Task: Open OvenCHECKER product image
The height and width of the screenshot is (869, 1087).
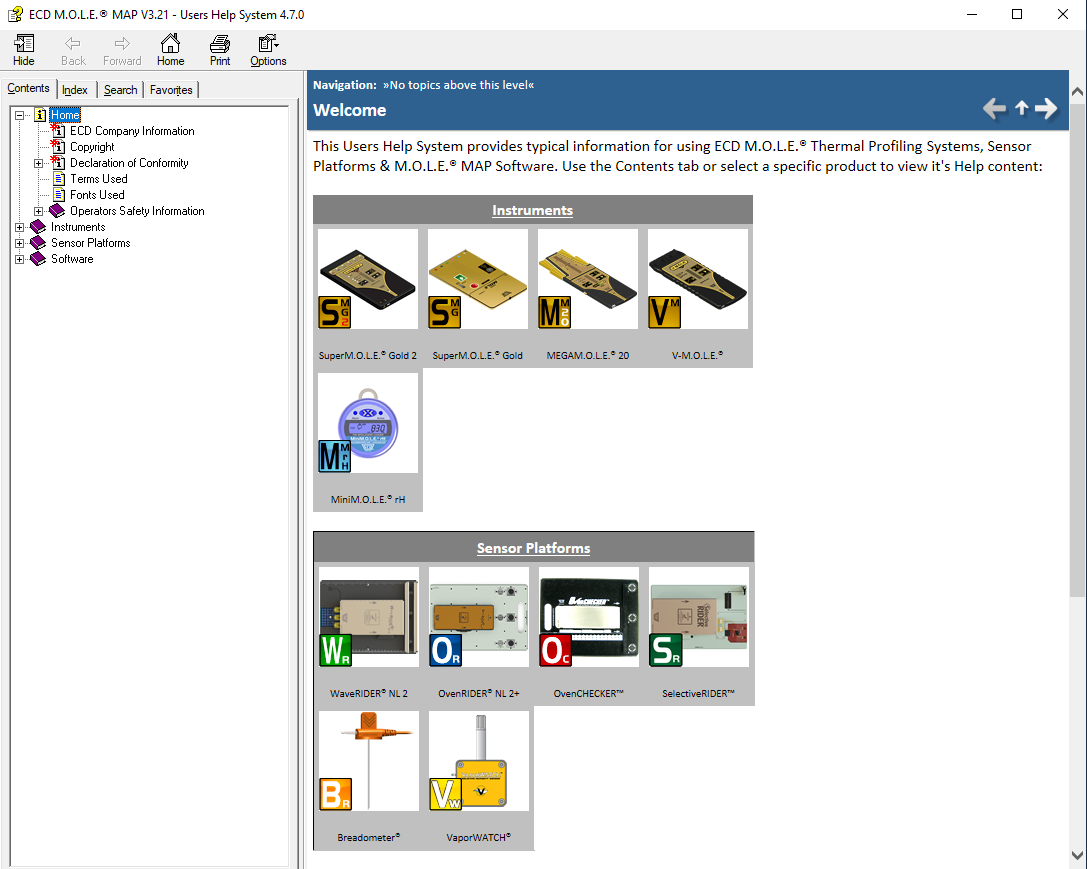Action: [x=589, y=617]
